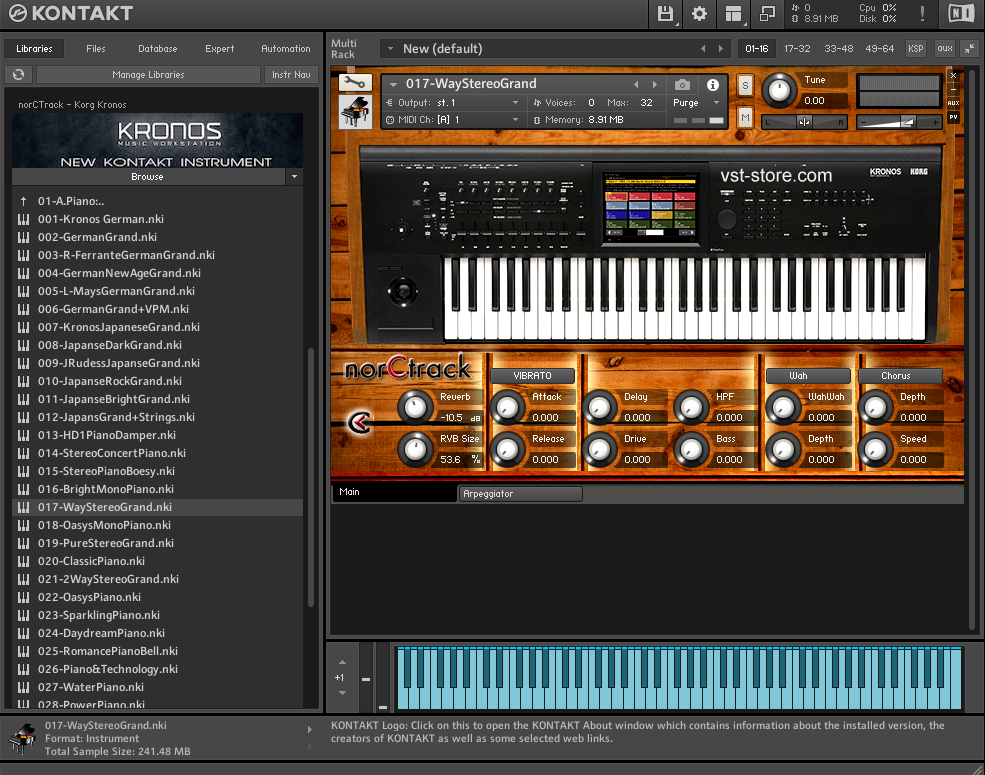Toggle Wah effect button

[x=808, y=376]
